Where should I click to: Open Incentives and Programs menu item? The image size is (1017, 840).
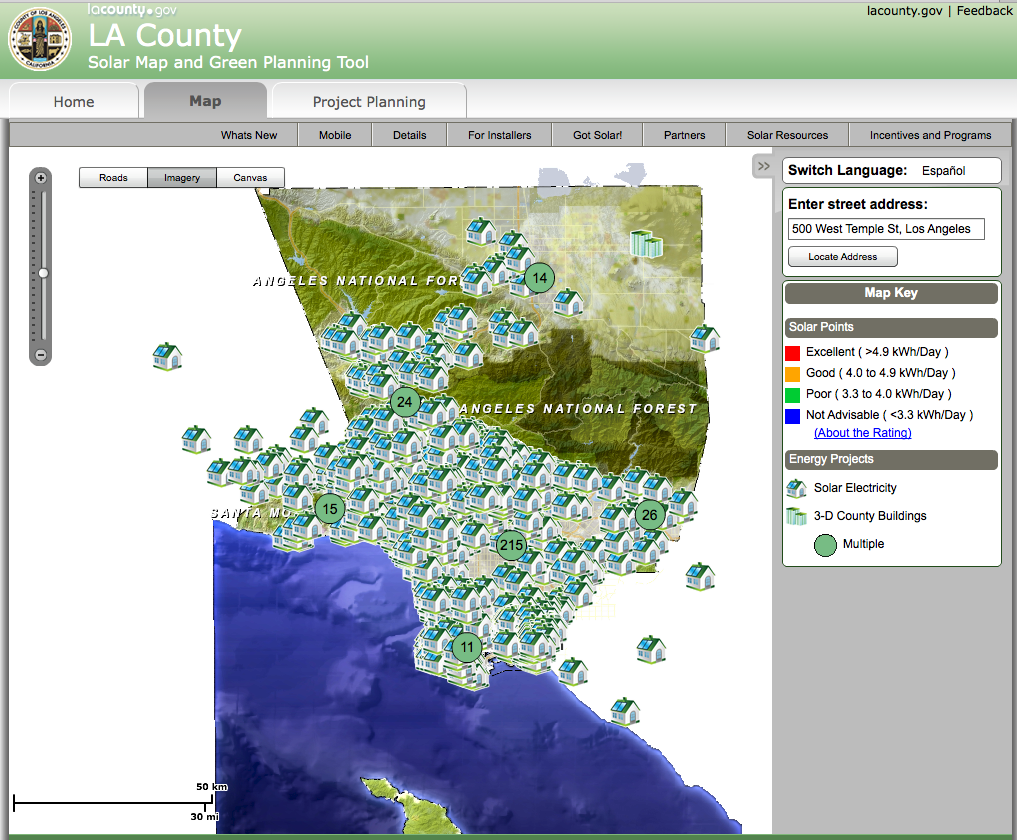click(930, 135)
